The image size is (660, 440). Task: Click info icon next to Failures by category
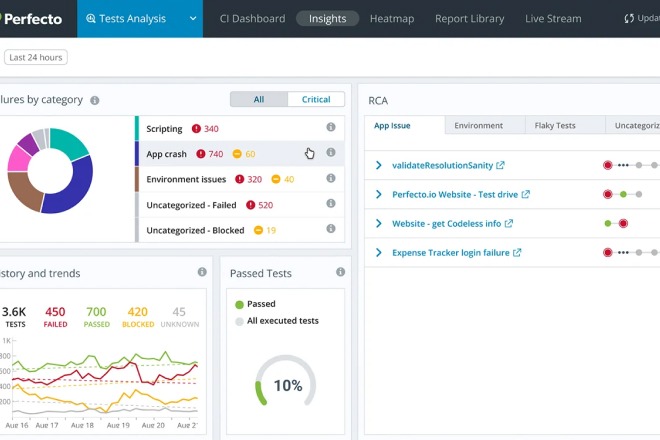95,100
